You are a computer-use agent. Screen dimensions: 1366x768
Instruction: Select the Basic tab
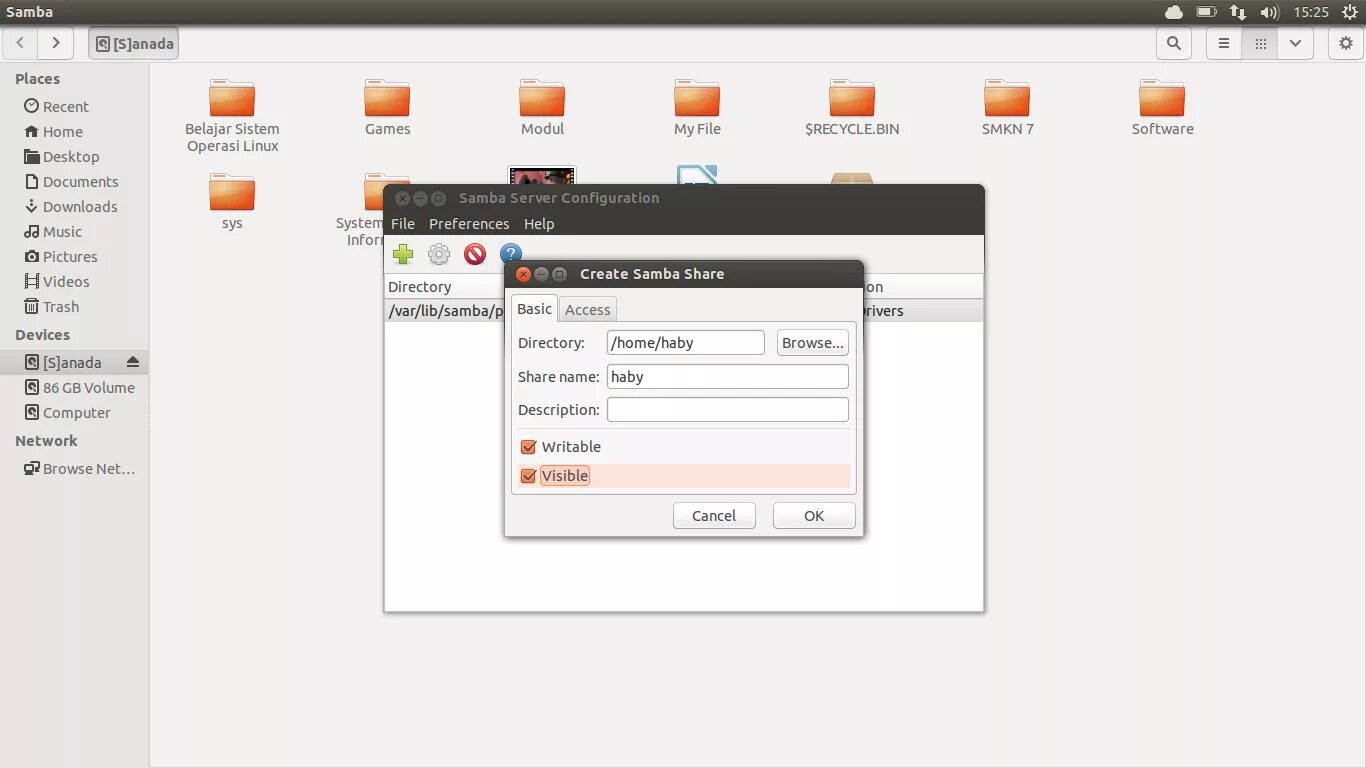coord(534,309)
